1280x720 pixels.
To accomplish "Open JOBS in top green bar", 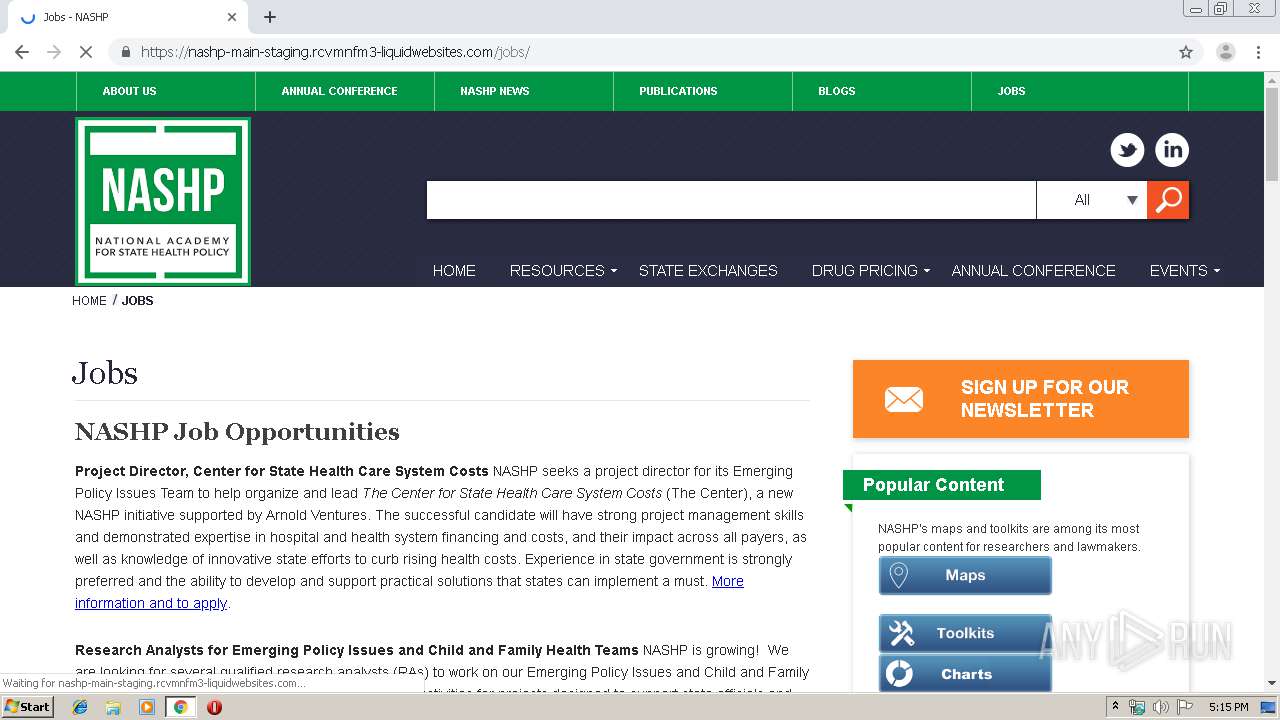I will pyautogui.click(x=1011, y=91).
